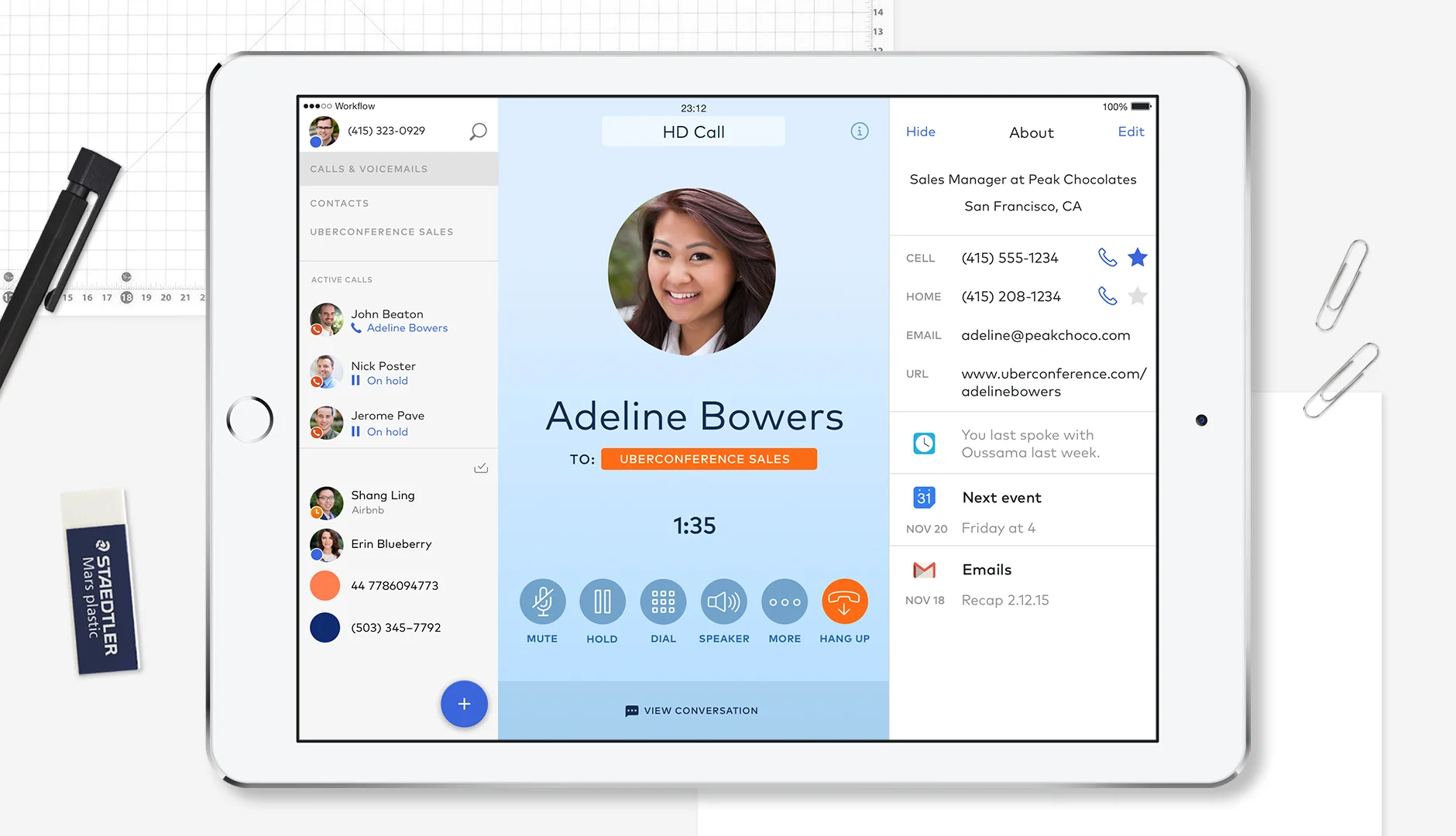
Task: Tap the iPad home button
Action: 249,420
